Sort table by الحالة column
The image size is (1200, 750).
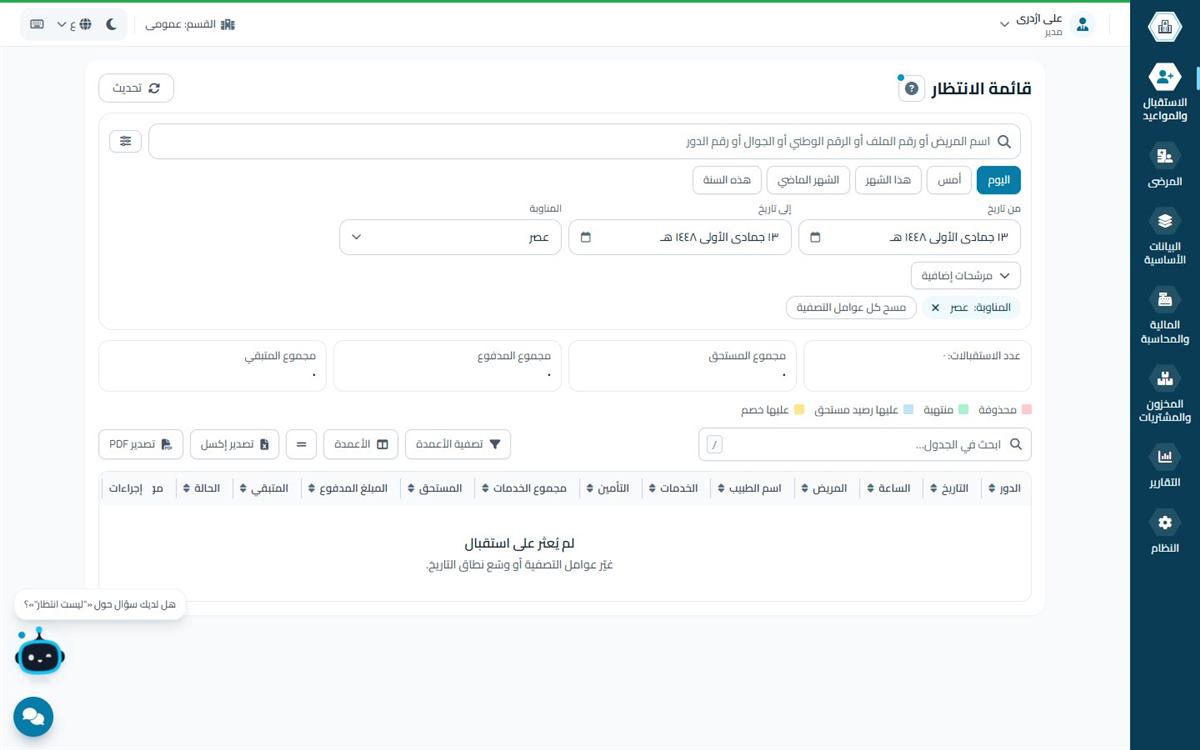(199, 488)
